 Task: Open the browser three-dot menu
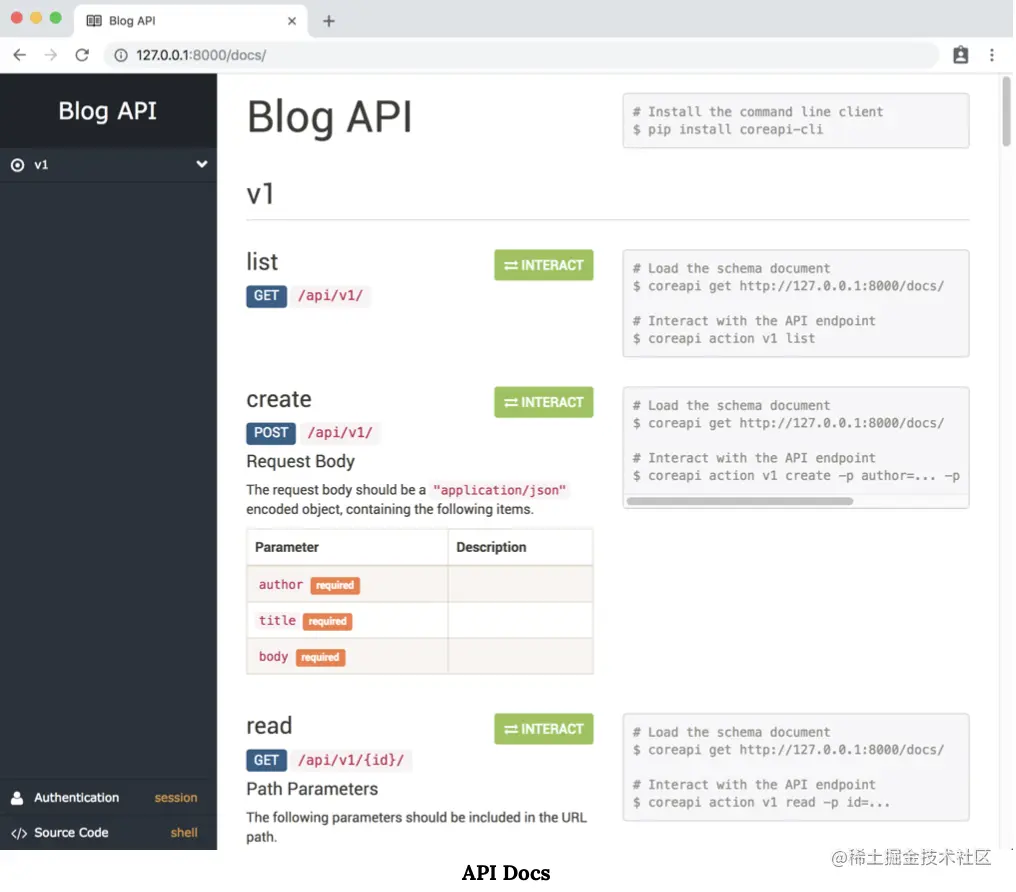991,55
